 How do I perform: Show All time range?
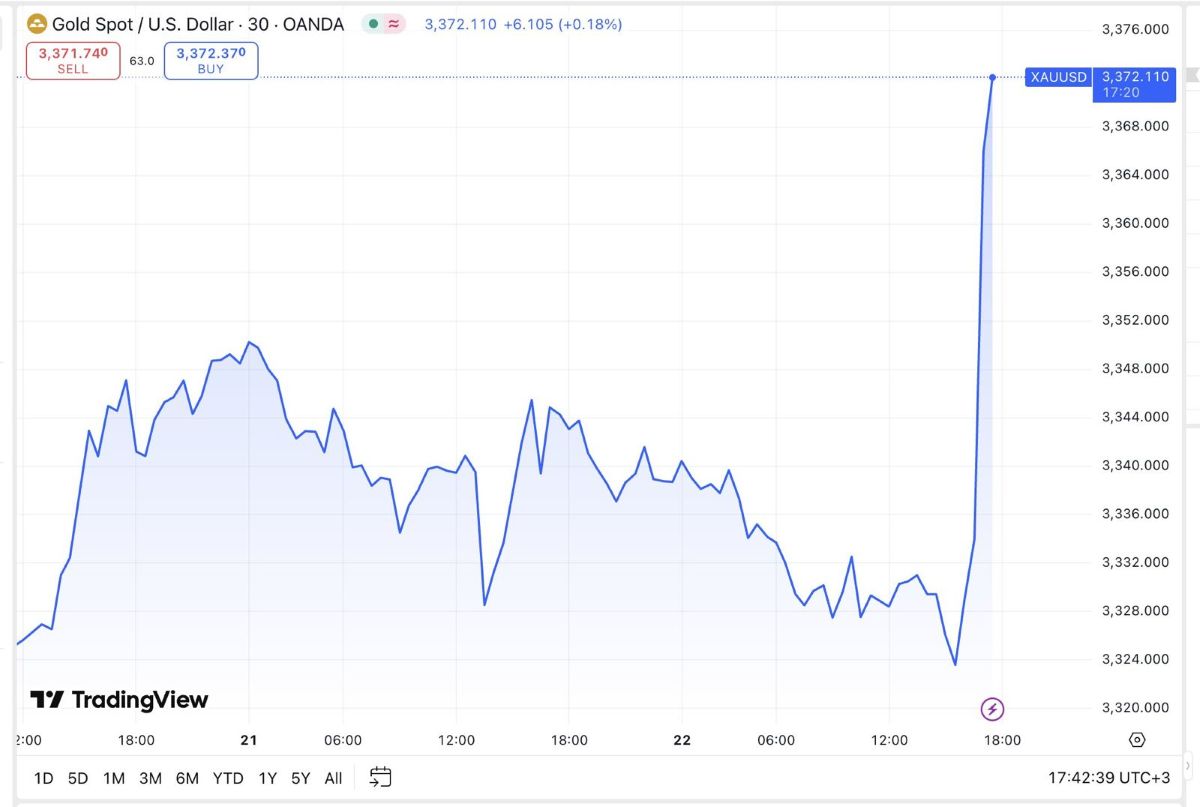(333, 778)
